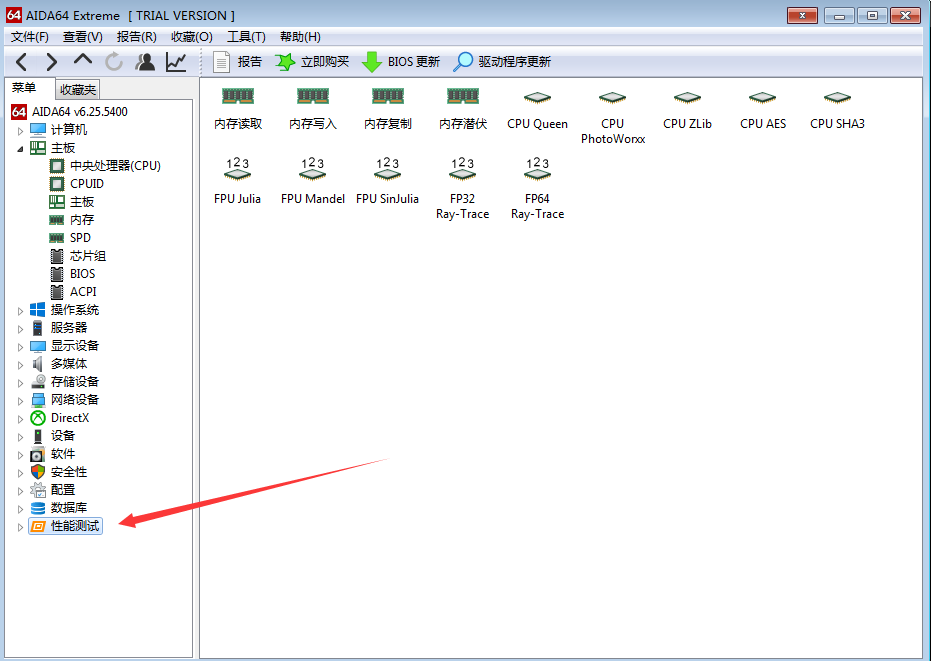Expand the 性能测试 tree node

pyautogui.click(x=20, y=527)
